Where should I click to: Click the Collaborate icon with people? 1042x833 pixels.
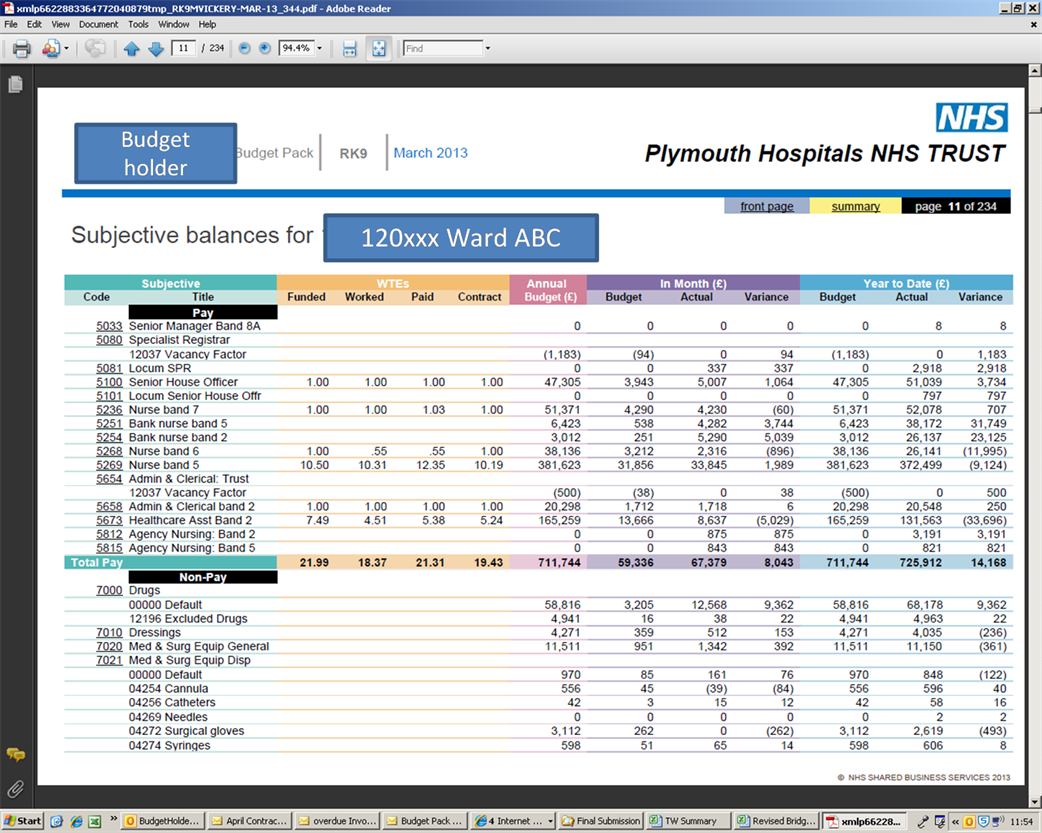point(51,49)
